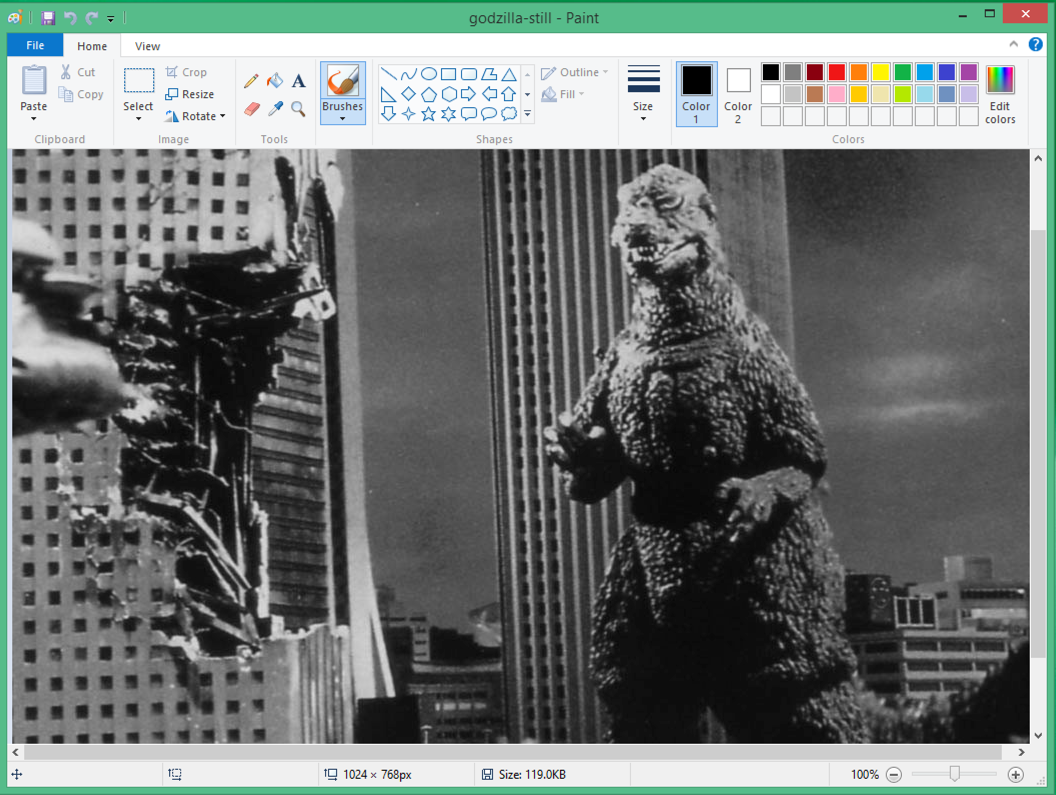This screenshot has height=795, width=1056.
Task: Open the File menu
Action: pyautogui.click(x=35, y=45)
